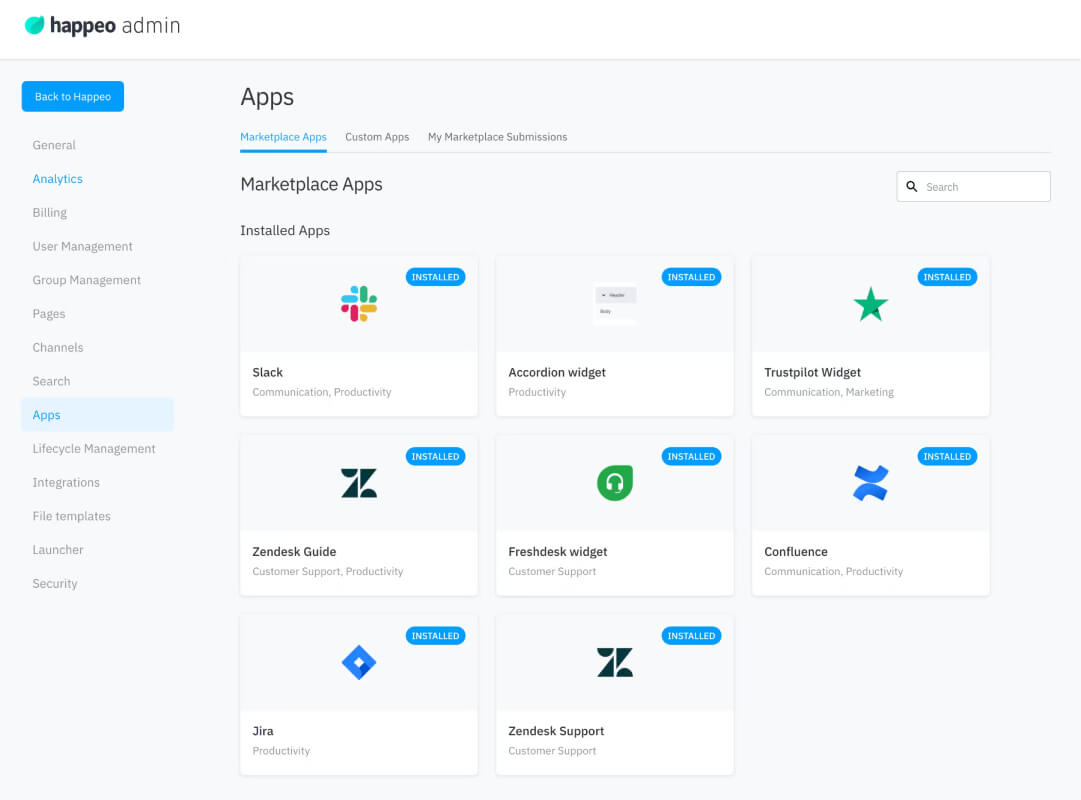Screen dimensions: 1081x800
Task: Open the Confluence logo icon
Action: coord(870,483)
